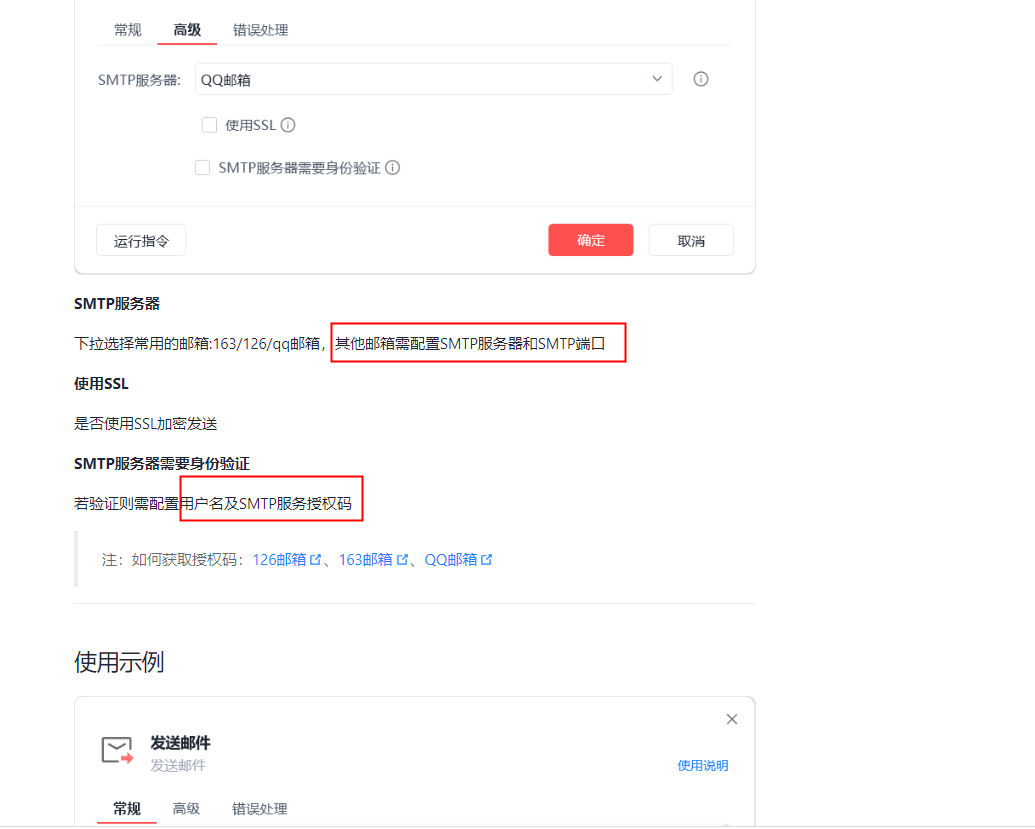1035x829 pixels.
Task: Click the SMTP服务器需要身份验证 heading text
Action: (162, 463)
